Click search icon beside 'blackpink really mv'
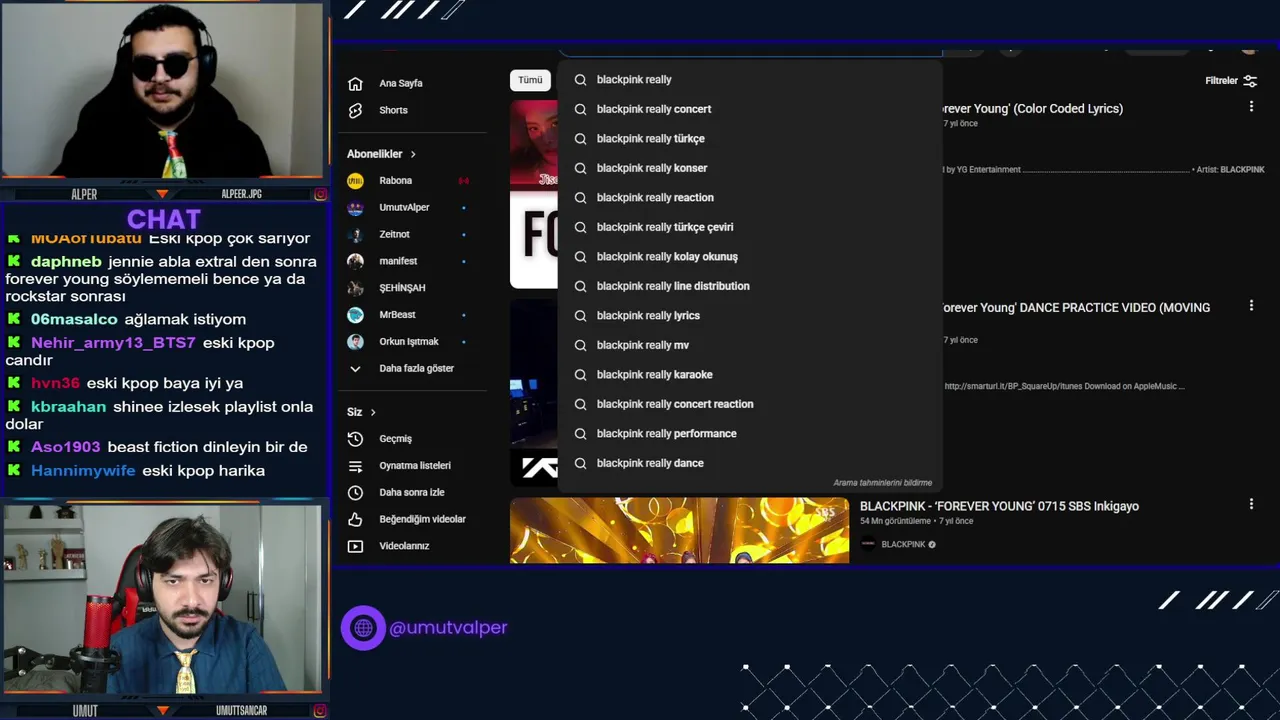This screenshot has height=720, width=1280. pyautogui.click(x=580, y=345)
